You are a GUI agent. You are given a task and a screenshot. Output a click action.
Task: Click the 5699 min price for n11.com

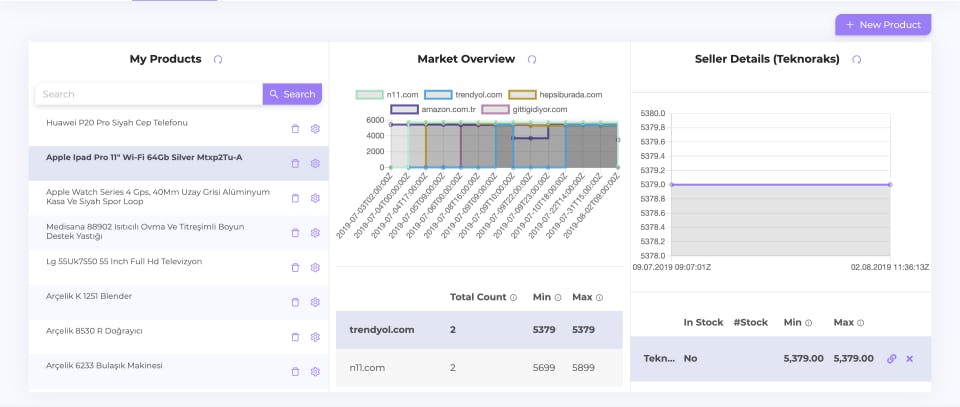pos(544,368)
